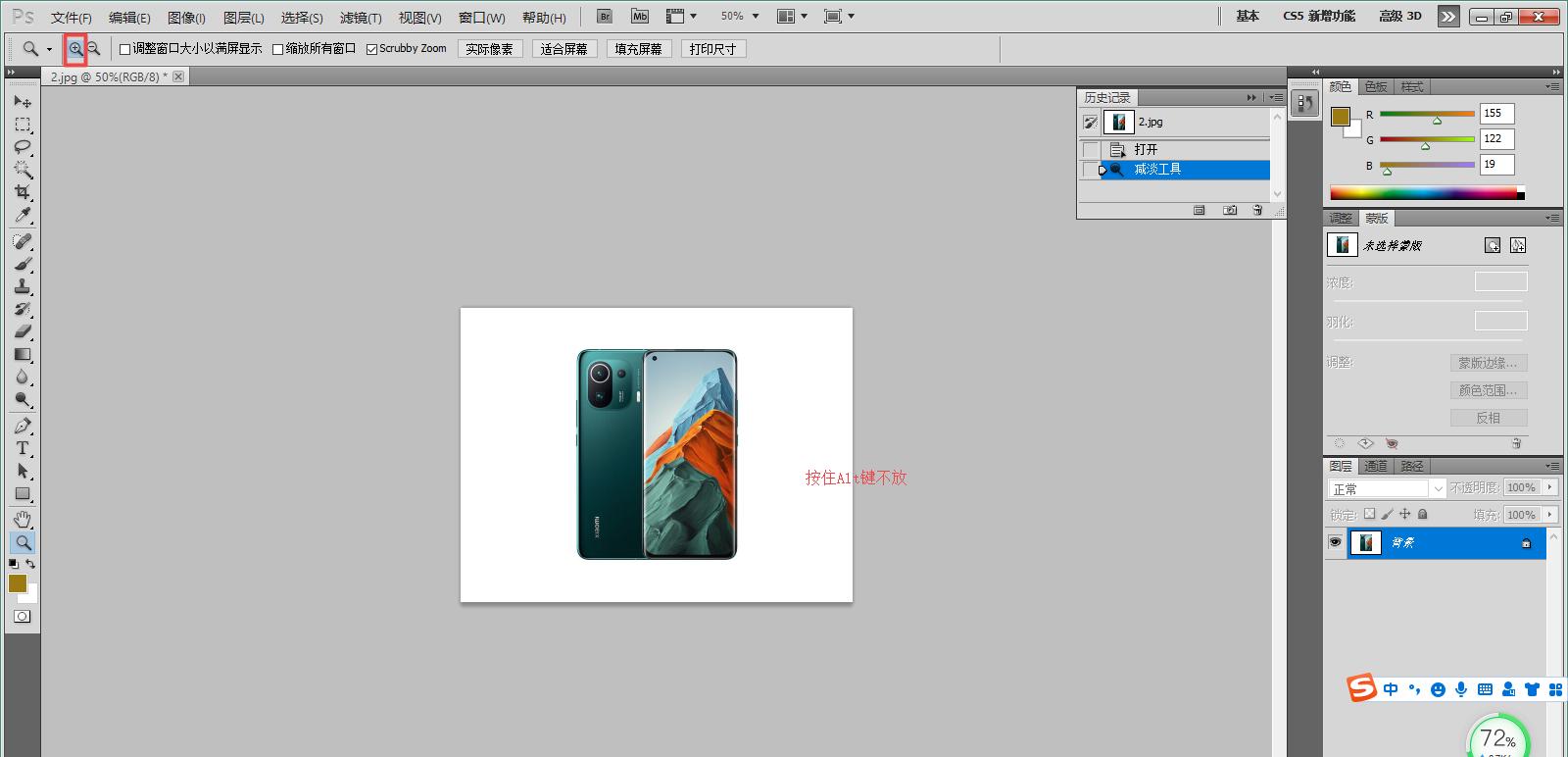
Task: Reset default foreground and background colors
Action: 14,564
